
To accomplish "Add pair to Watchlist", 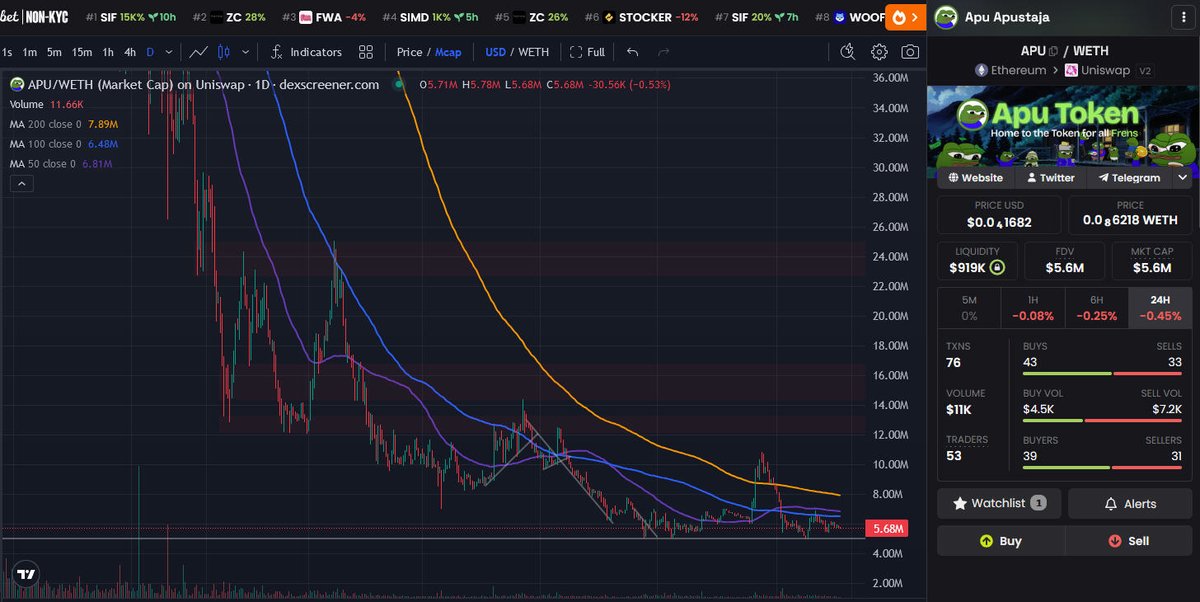I will (999, 503).
